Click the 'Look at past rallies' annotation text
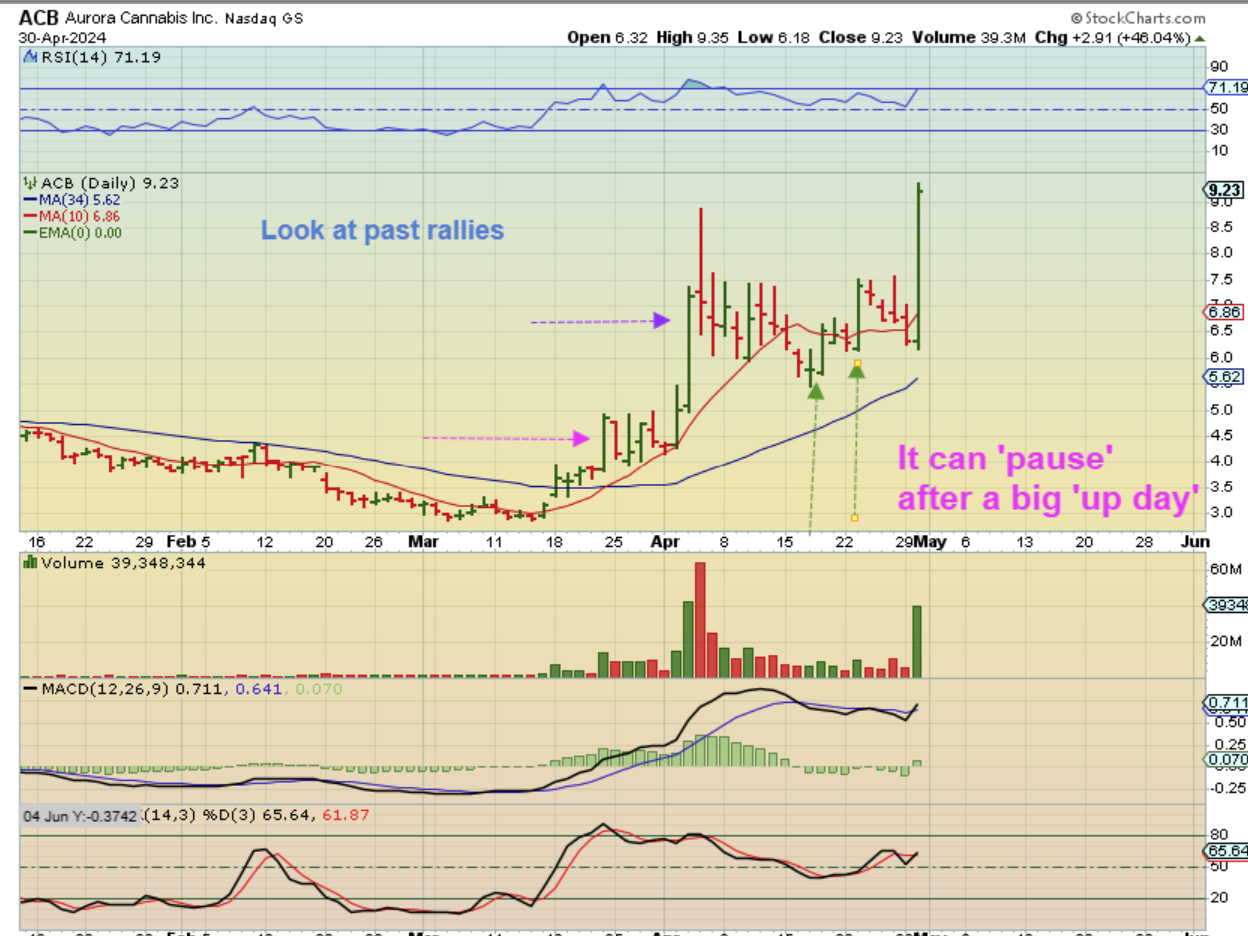The width and height of the screenshot is (1248, 936). pos(382,230)
